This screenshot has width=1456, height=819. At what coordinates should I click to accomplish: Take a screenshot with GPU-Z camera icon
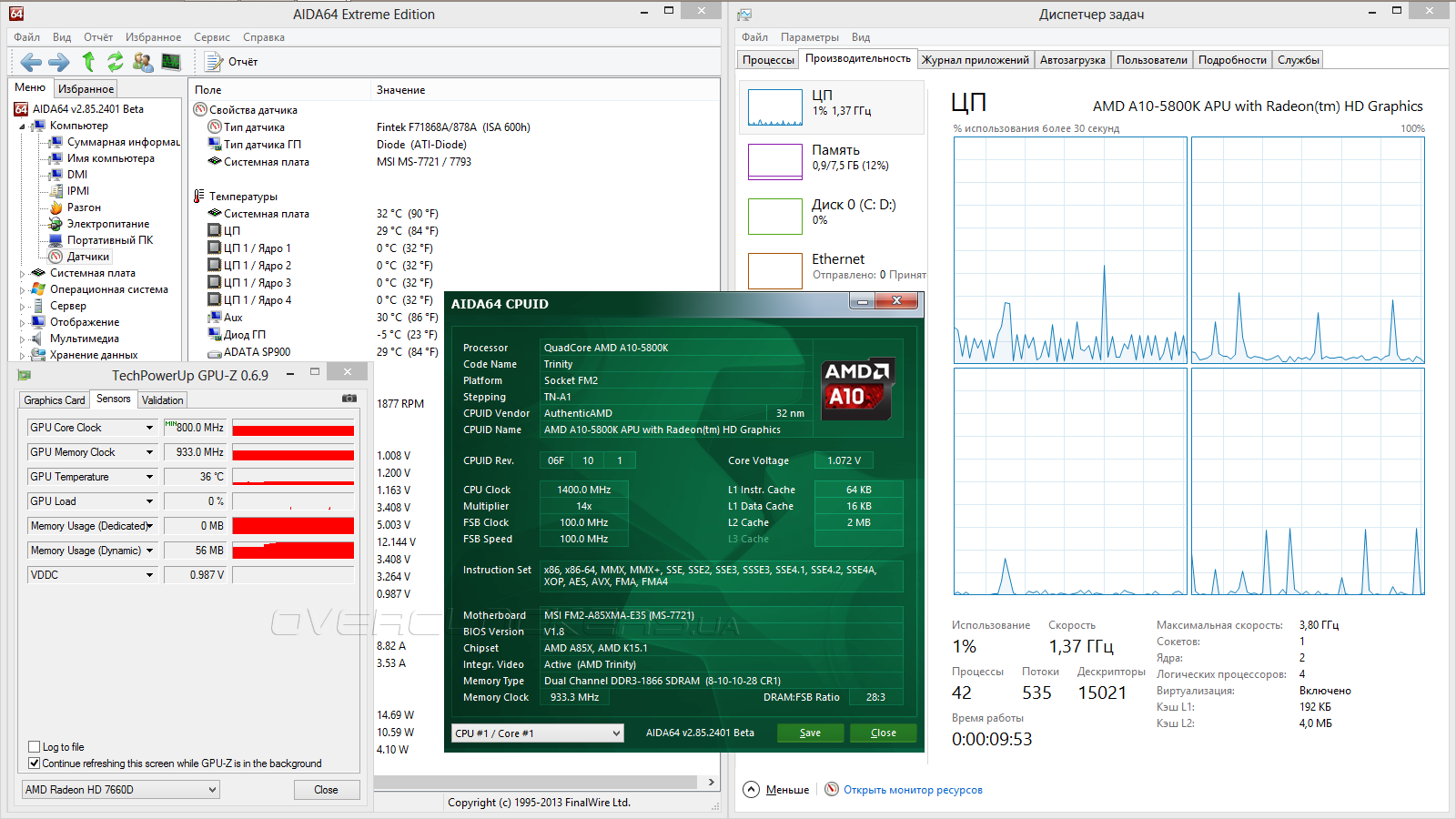pyautogui.click(x=349, y=399)
